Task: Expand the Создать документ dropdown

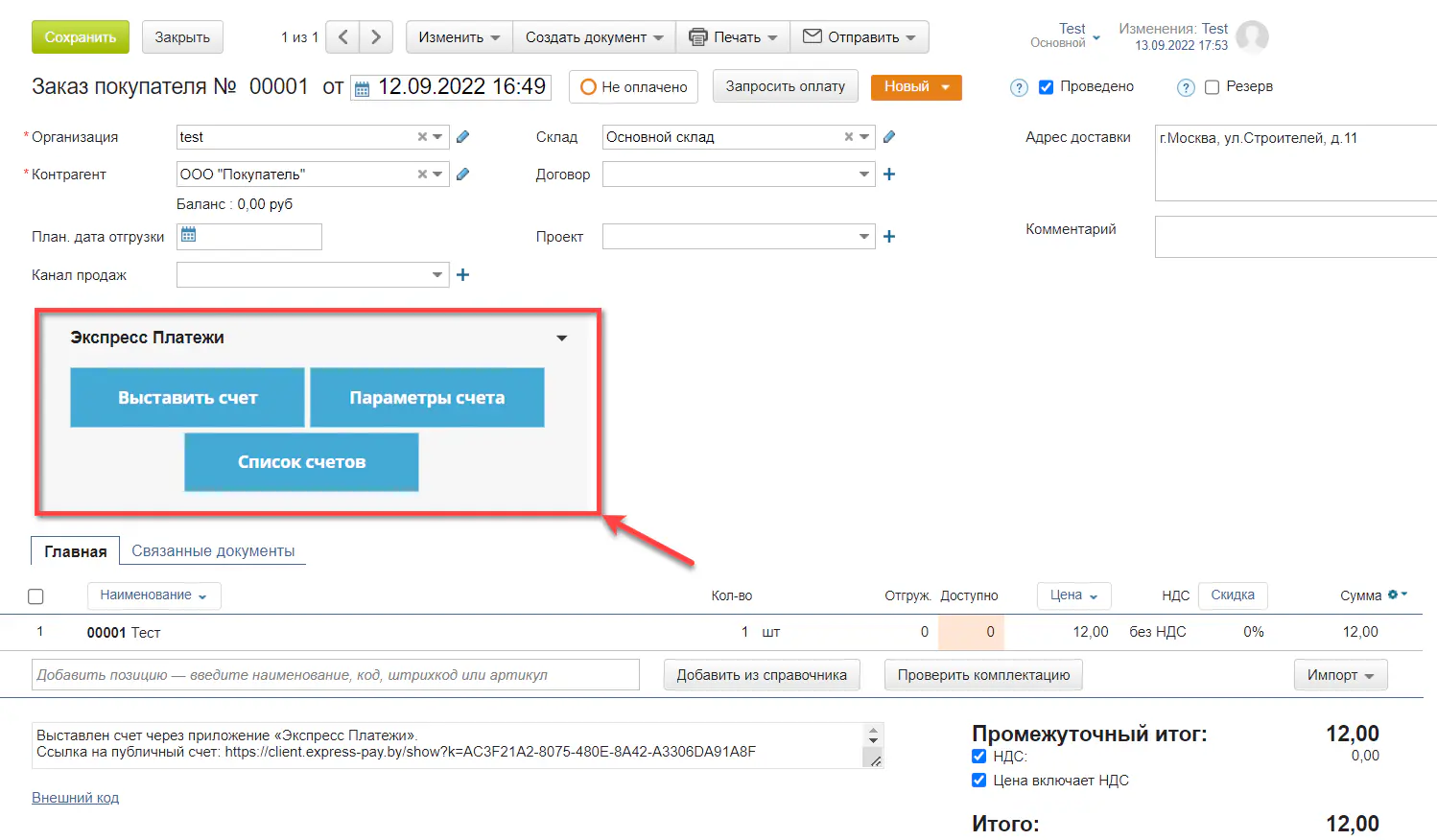Action: coord(594,37)
